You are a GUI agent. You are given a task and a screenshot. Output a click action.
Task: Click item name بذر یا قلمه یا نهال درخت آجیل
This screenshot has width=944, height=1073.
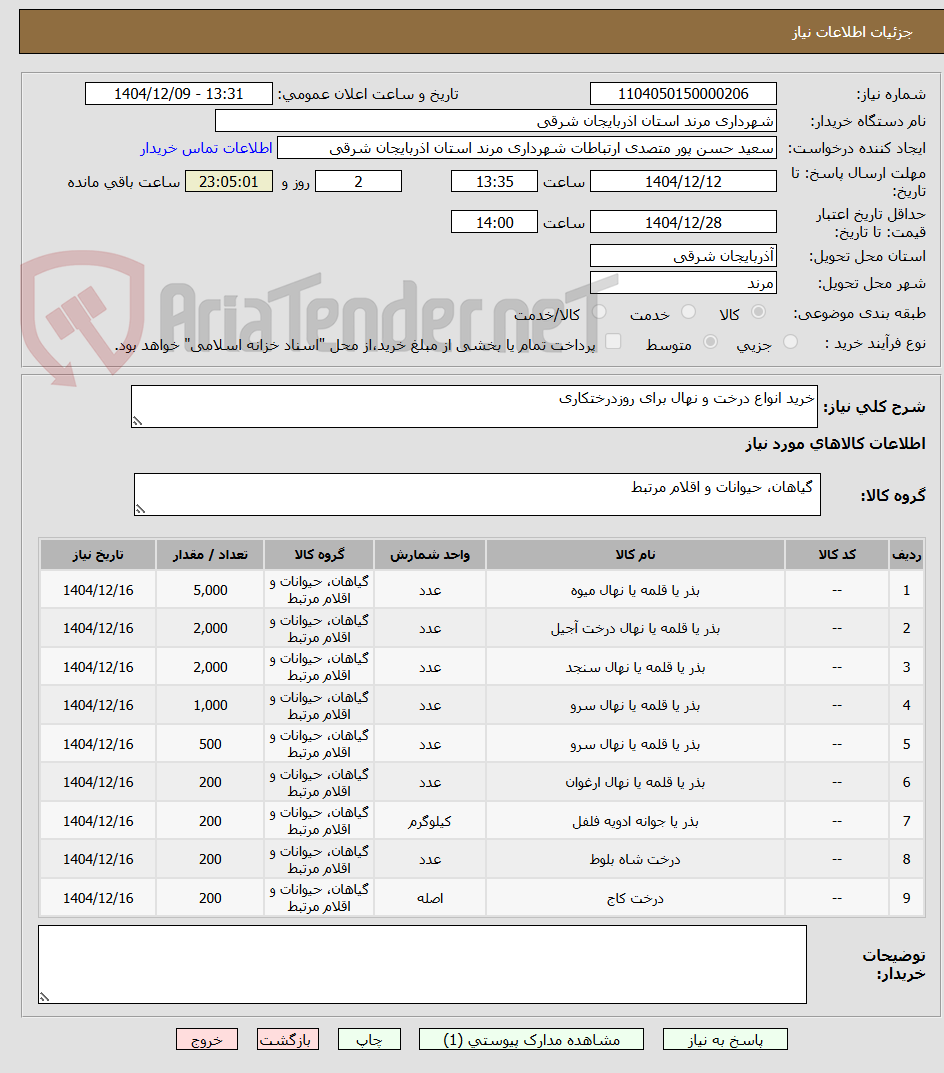tap(635, 628)
